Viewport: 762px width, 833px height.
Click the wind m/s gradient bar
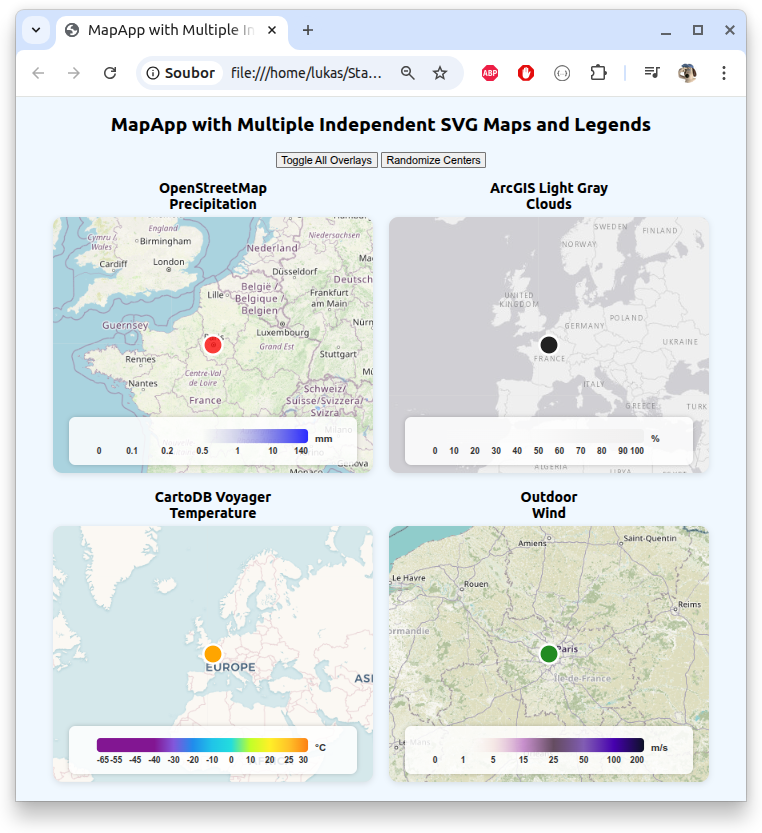coord(539,745)
